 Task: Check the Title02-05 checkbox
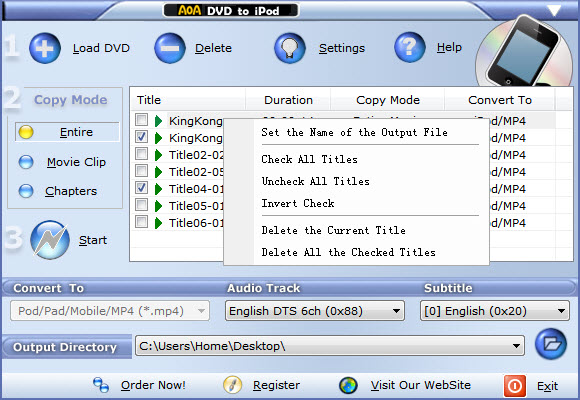point(141,171)
